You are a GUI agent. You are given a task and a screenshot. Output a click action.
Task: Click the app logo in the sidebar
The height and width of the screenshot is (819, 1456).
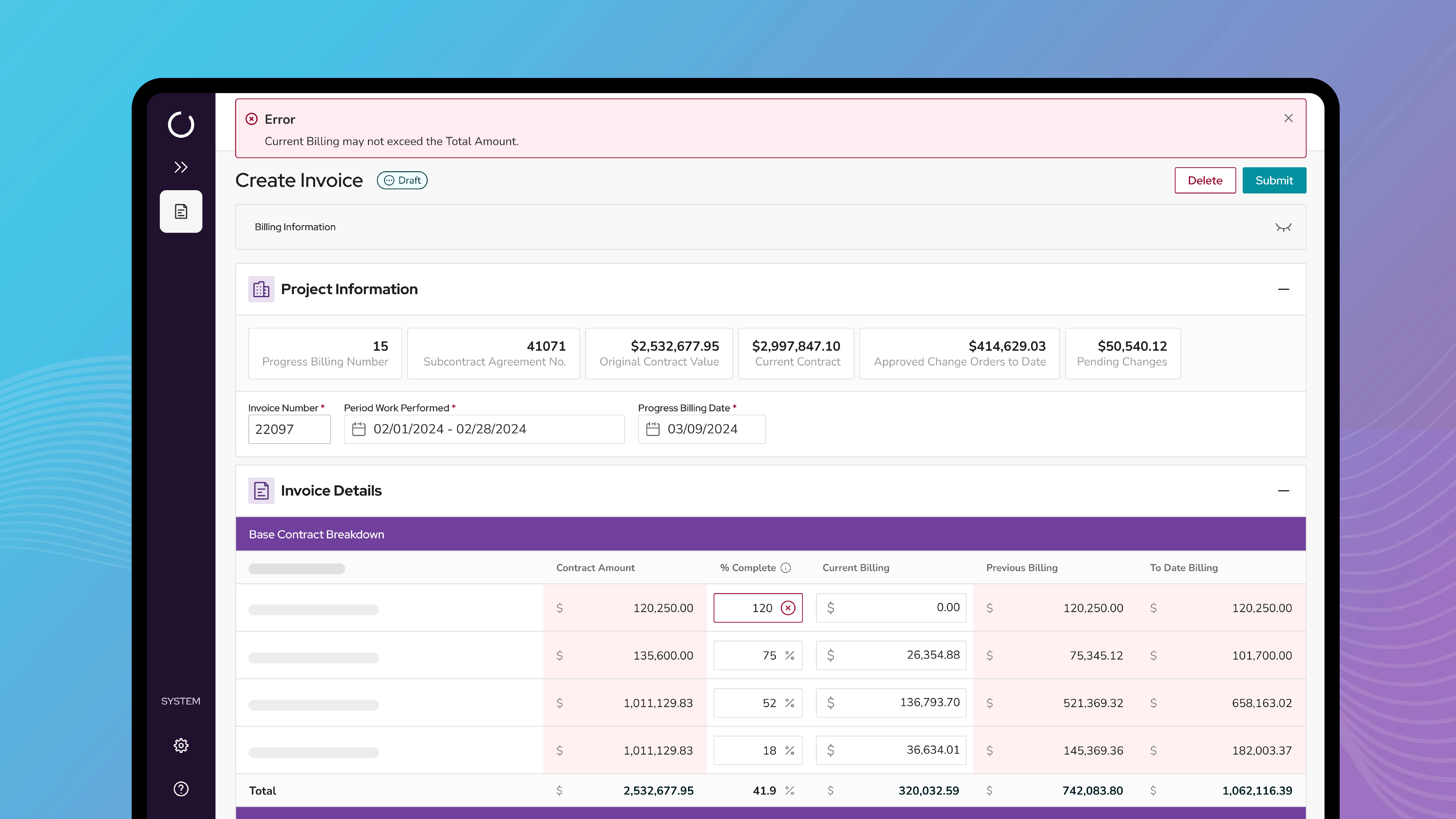click(181, 124)
